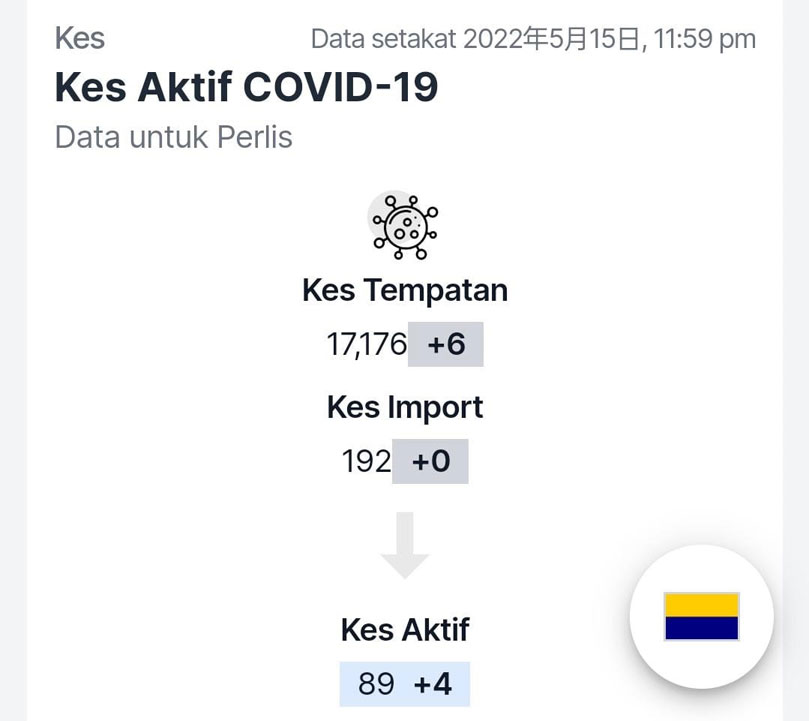Click the 192 import cases total
This screenshot has width=809, height=721.
click(x=366, y=461)
